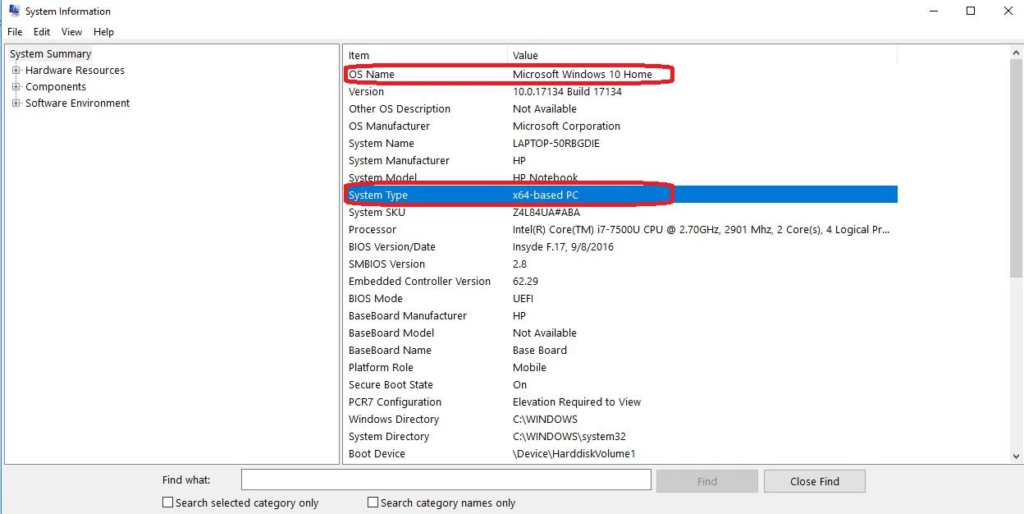The image size is (1024, 514).
Task: Click the Item column header
Action: (x=425, y=55)
